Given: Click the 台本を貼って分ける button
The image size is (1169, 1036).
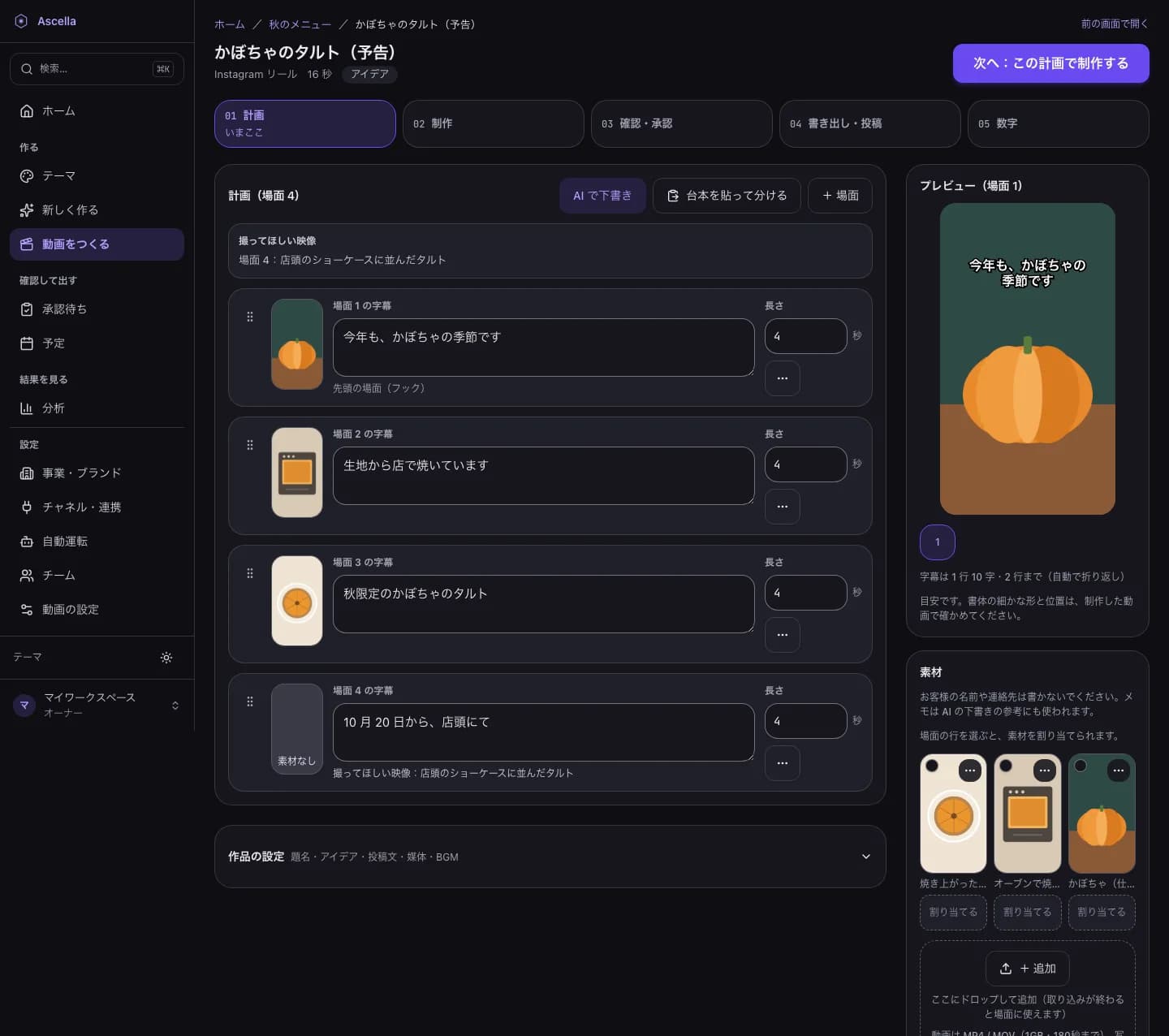Looking at the screenshot, I should [727, 196].
